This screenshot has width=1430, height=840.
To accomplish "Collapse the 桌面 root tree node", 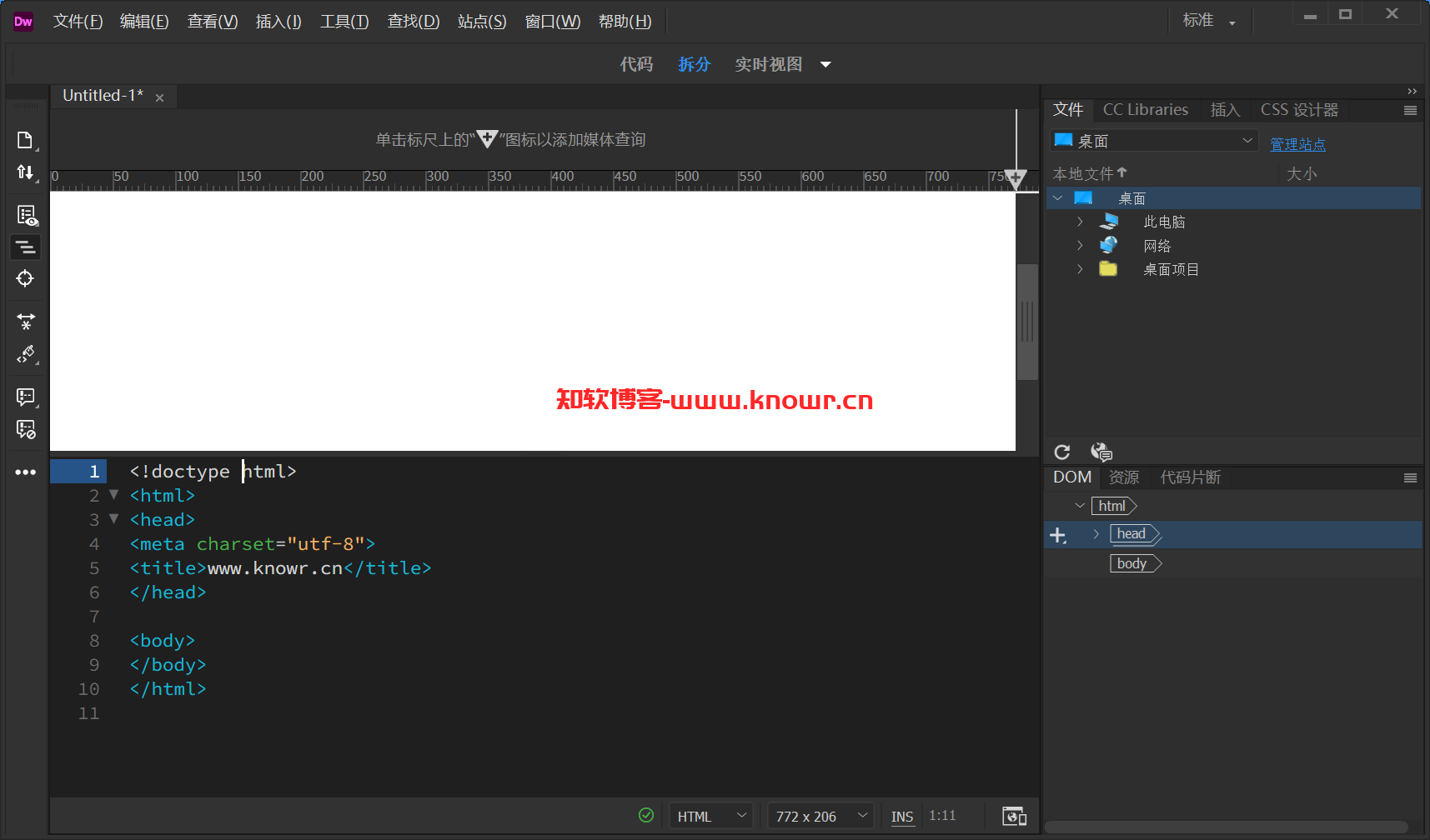I will pyautogui.click(x=1058, y=198).
